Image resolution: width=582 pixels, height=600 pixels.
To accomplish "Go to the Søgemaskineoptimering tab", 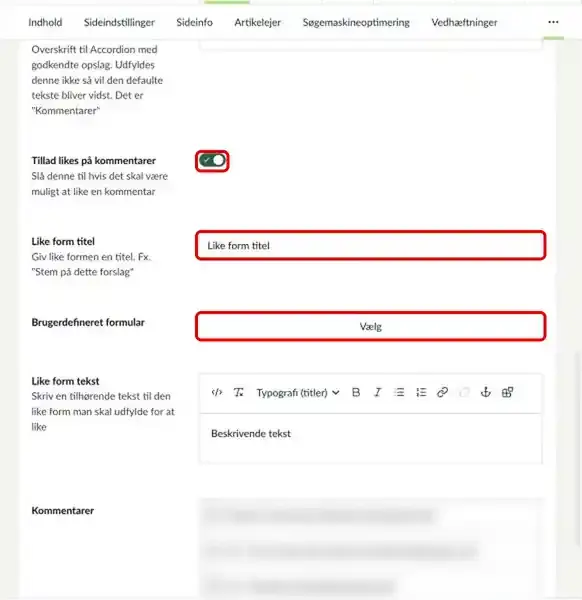I will (356, 23).
